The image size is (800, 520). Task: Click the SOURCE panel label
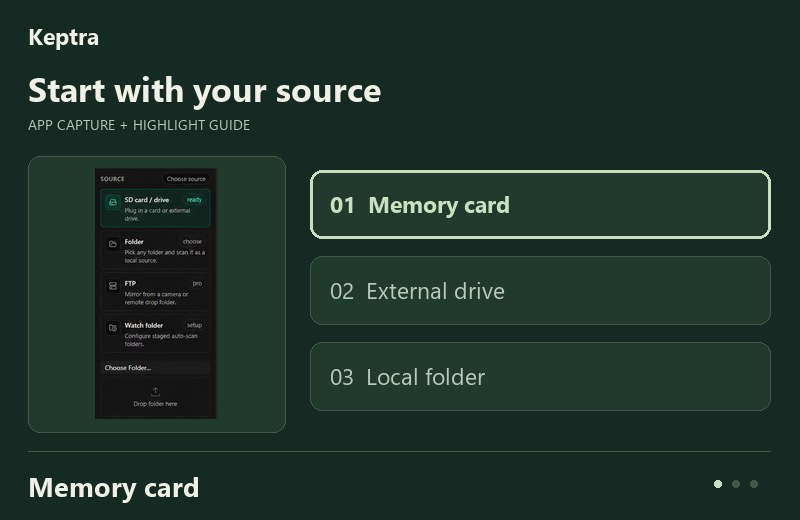point(112,179)
